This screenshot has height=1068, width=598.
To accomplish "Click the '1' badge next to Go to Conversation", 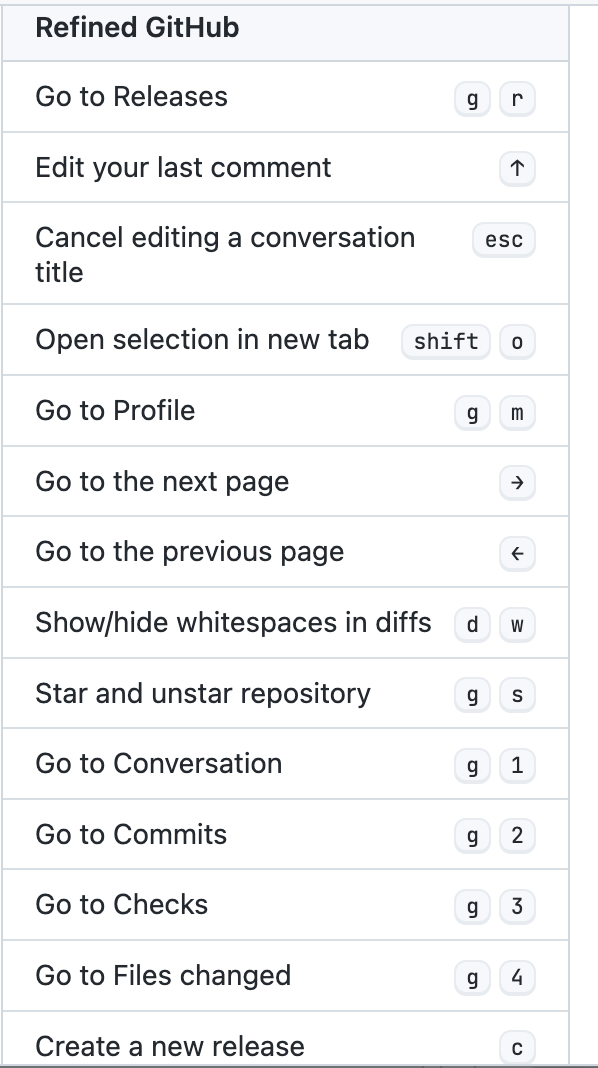I will coord(516,764).
